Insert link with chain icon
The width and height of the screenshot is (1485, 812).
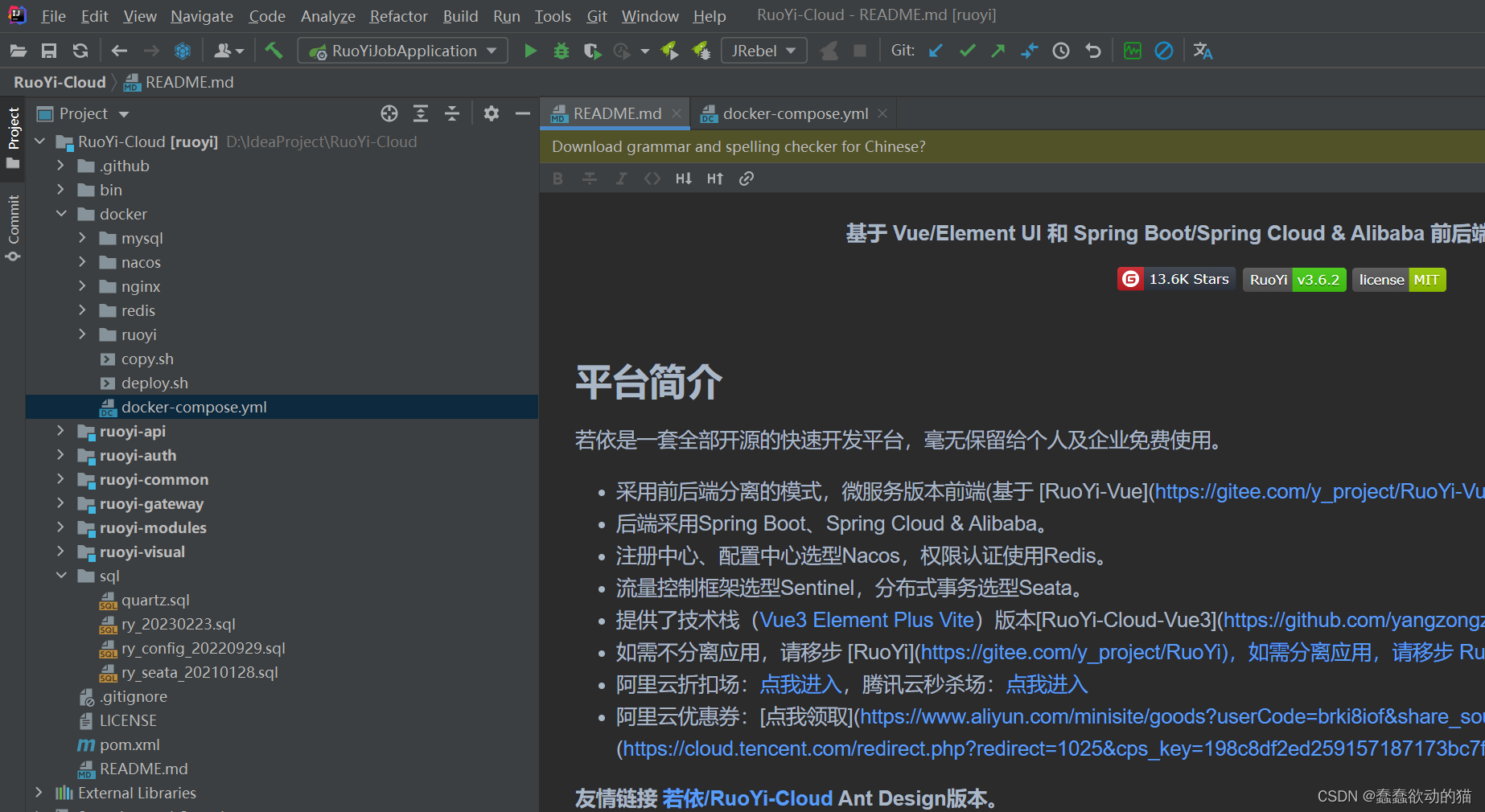point(747,178)
